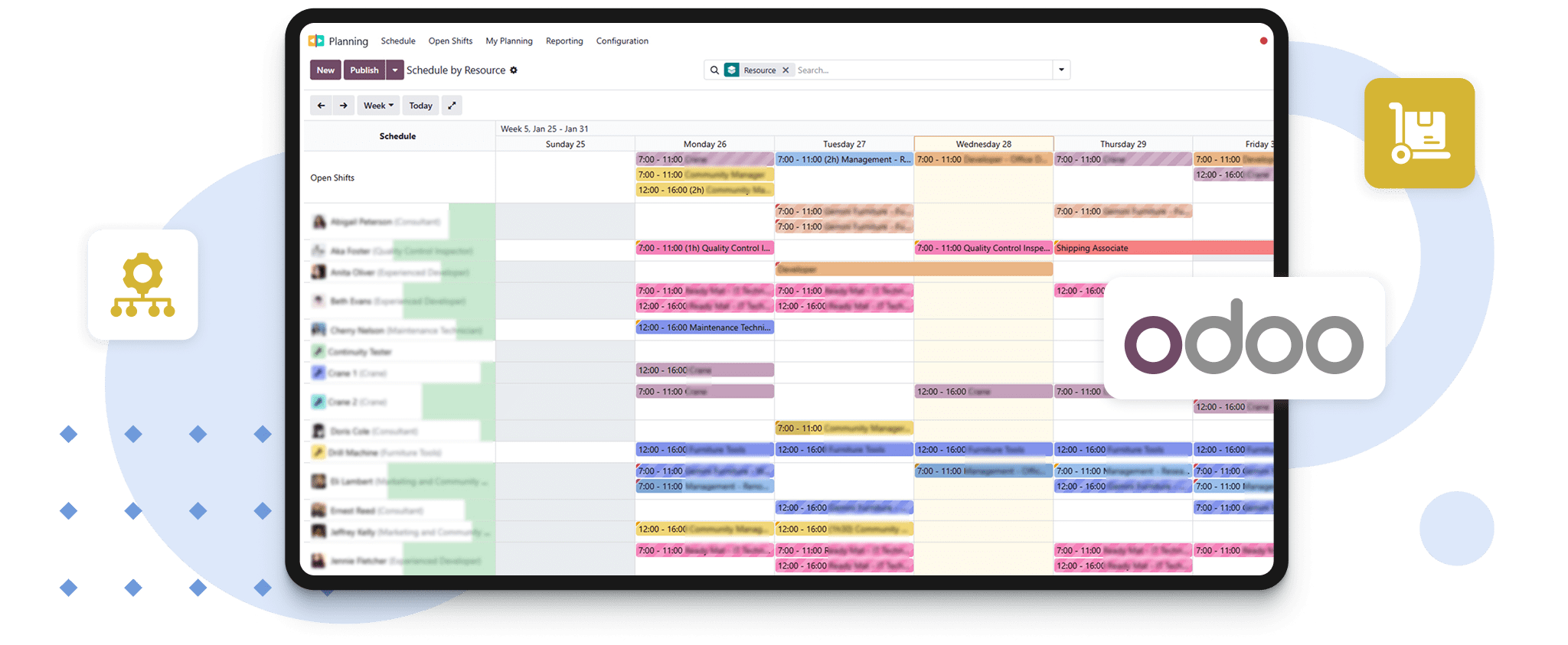The image size is (1568, 645).
Task: Open the Open Shifts menu
Action: [450, 41]
